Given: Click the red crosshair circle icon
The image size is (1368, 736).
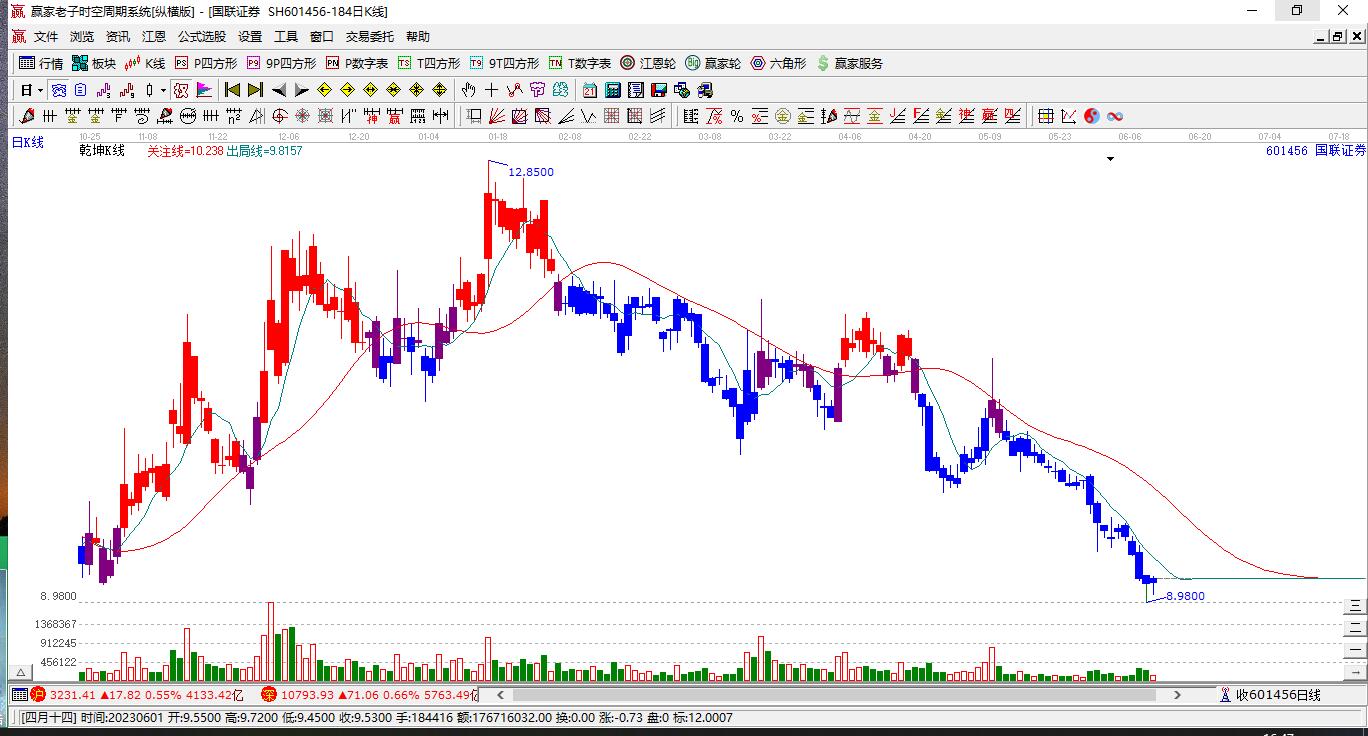Looking at the screenshot, I should point(280,116).
